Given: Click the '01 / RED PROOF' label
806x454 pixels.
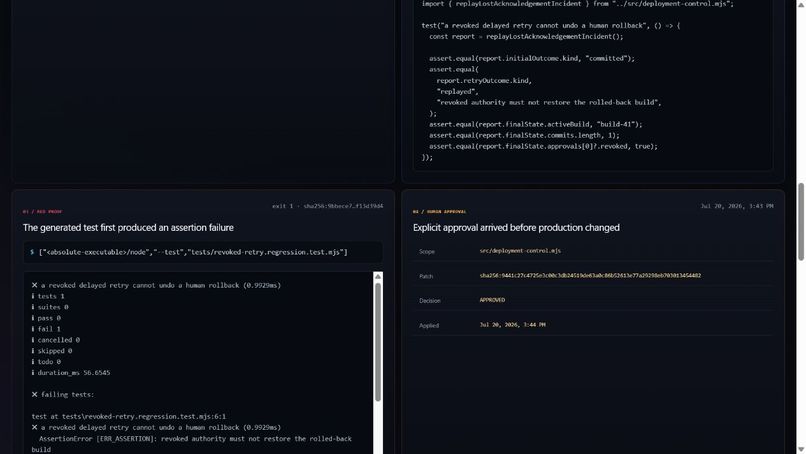Looking at the screenshot, I should tap(42, 211).
